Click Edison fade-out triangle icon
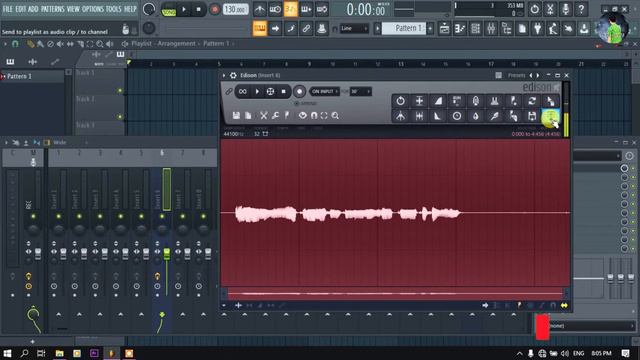Screen dimensions: 640x360 click(x=438, y=116)
